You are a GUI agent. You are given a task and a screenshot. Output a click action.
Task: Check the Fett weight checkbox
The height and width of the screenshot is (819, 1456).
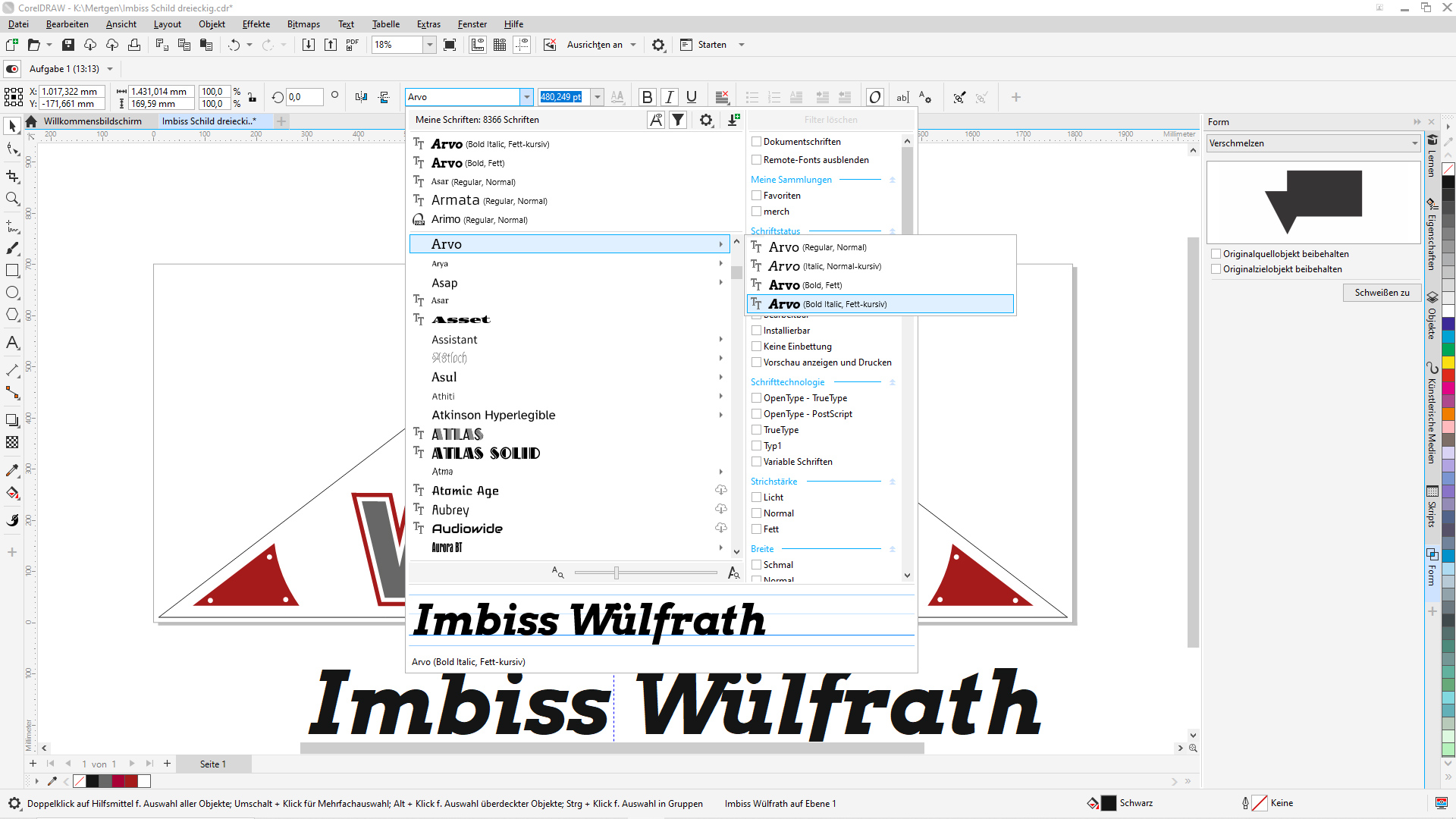756,529
